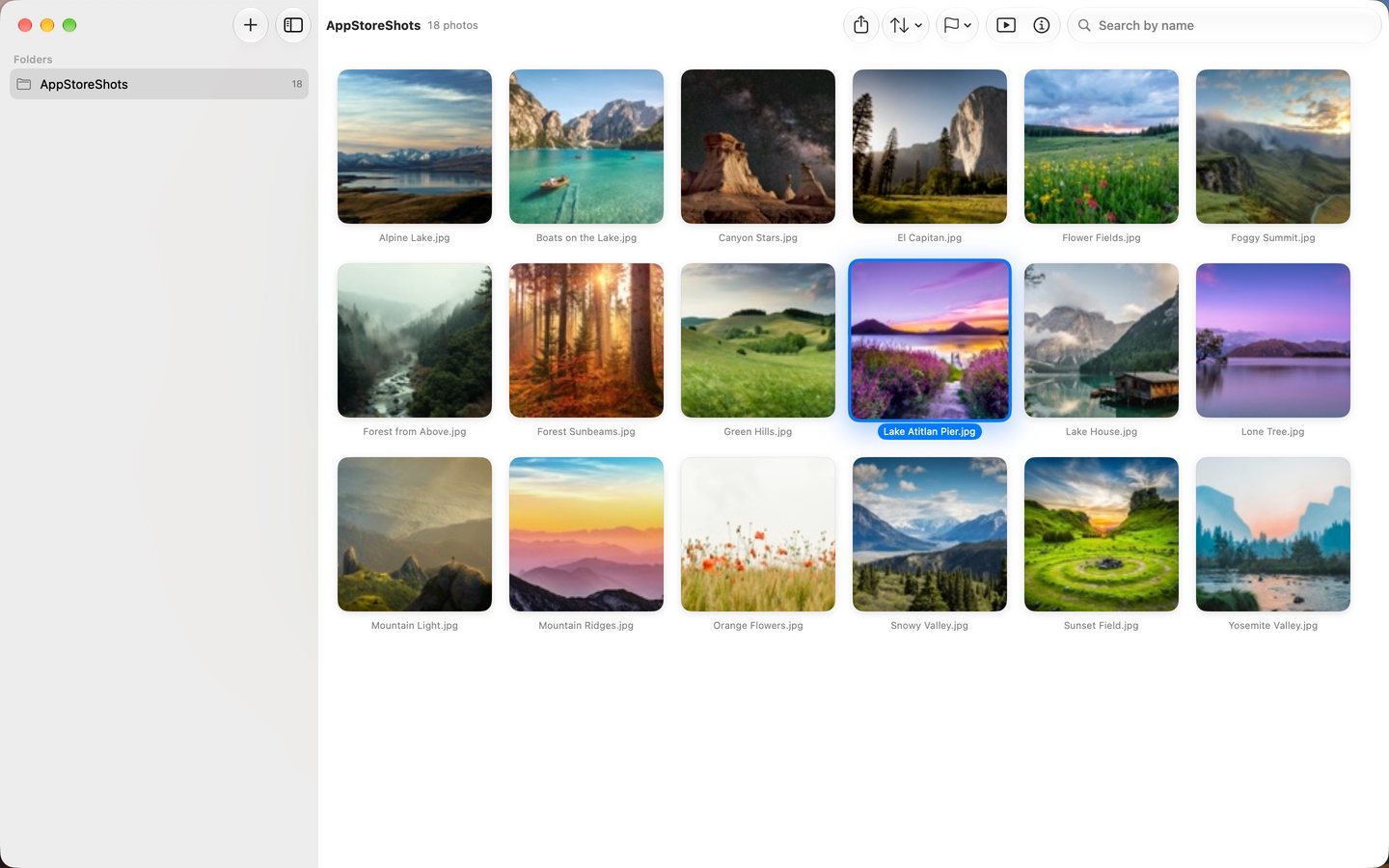Open the sort order dropdown
The width and height of the screenshot is (1389, 868).
coord(906,25)
